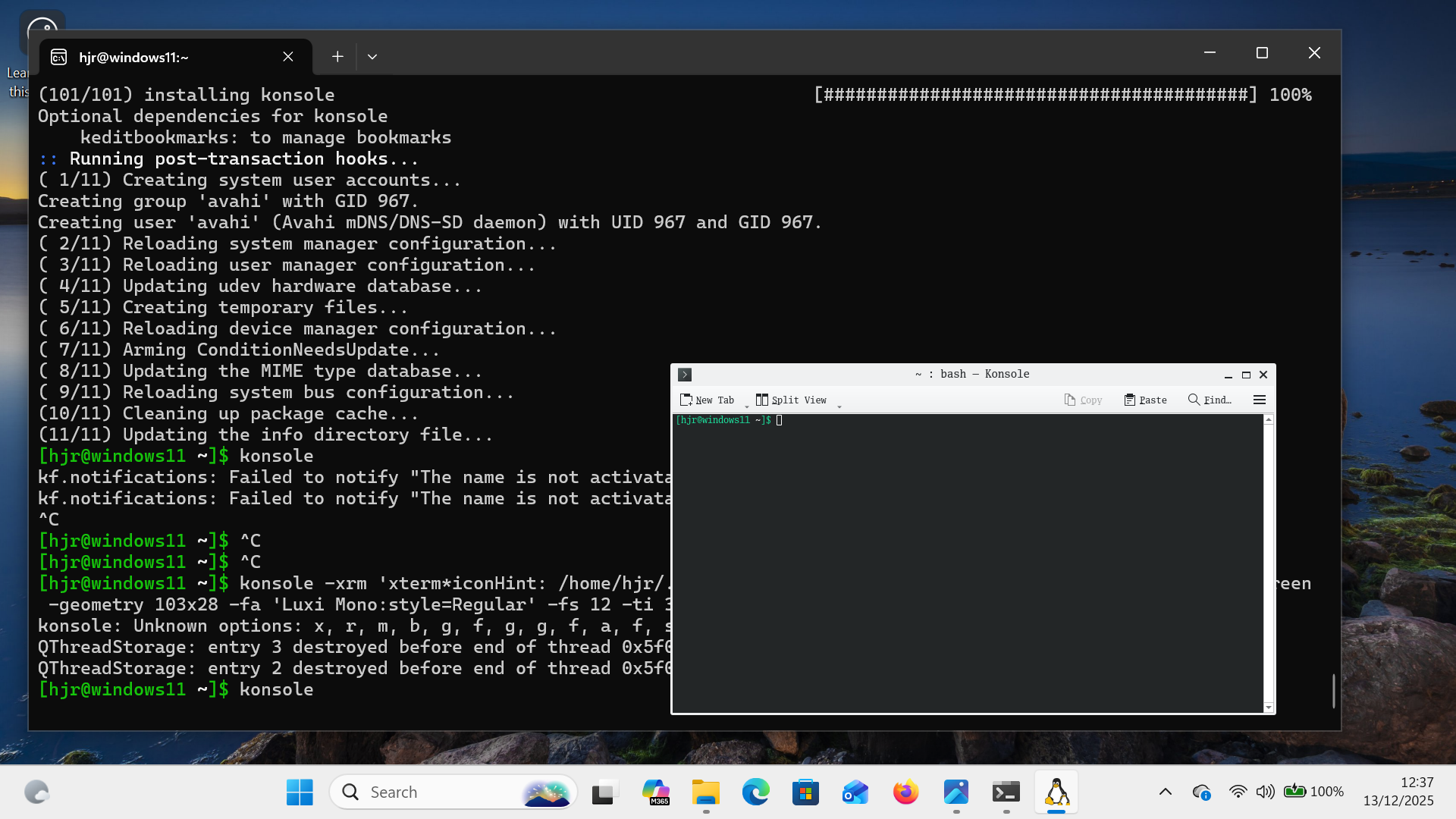Viewport: 1456px width, 819px height.
Task: Click the volume icon in the system tray
Action: [x=1265, y=792]
